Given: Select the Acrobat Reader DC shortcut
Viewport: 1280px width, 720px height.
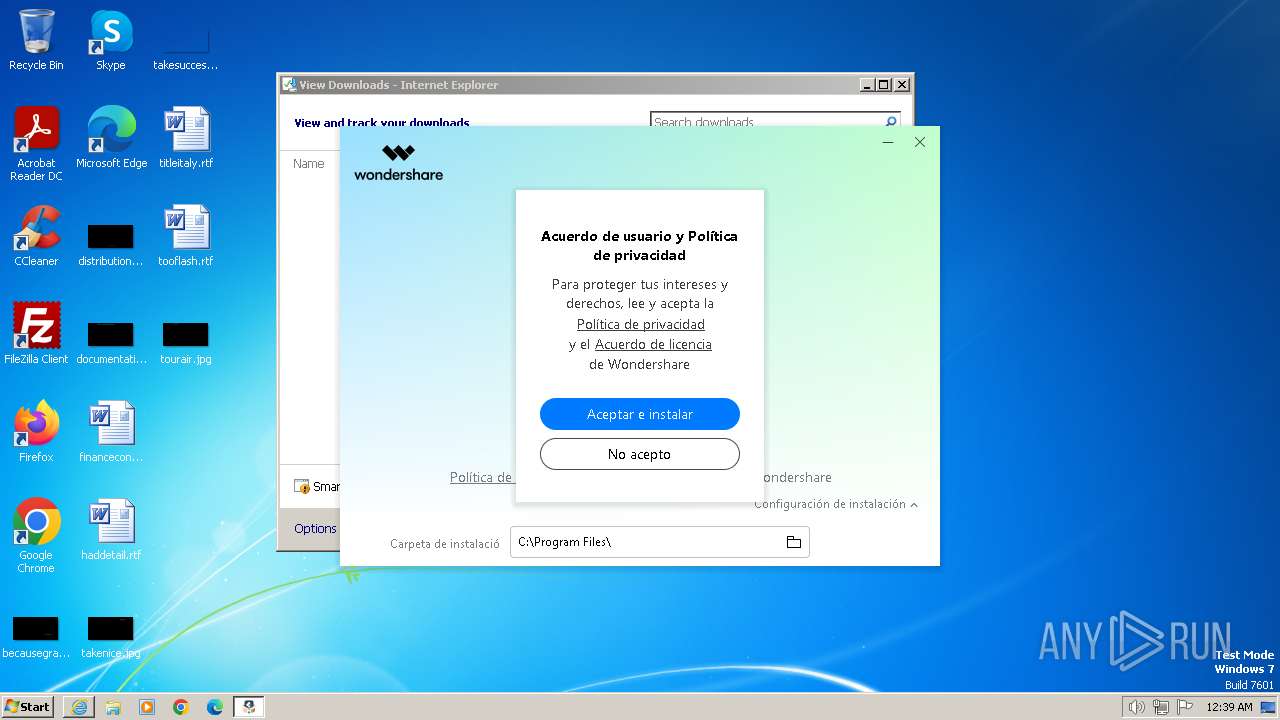Looking at the screenshot, I should pyautogui.click(x=36, y=144).
